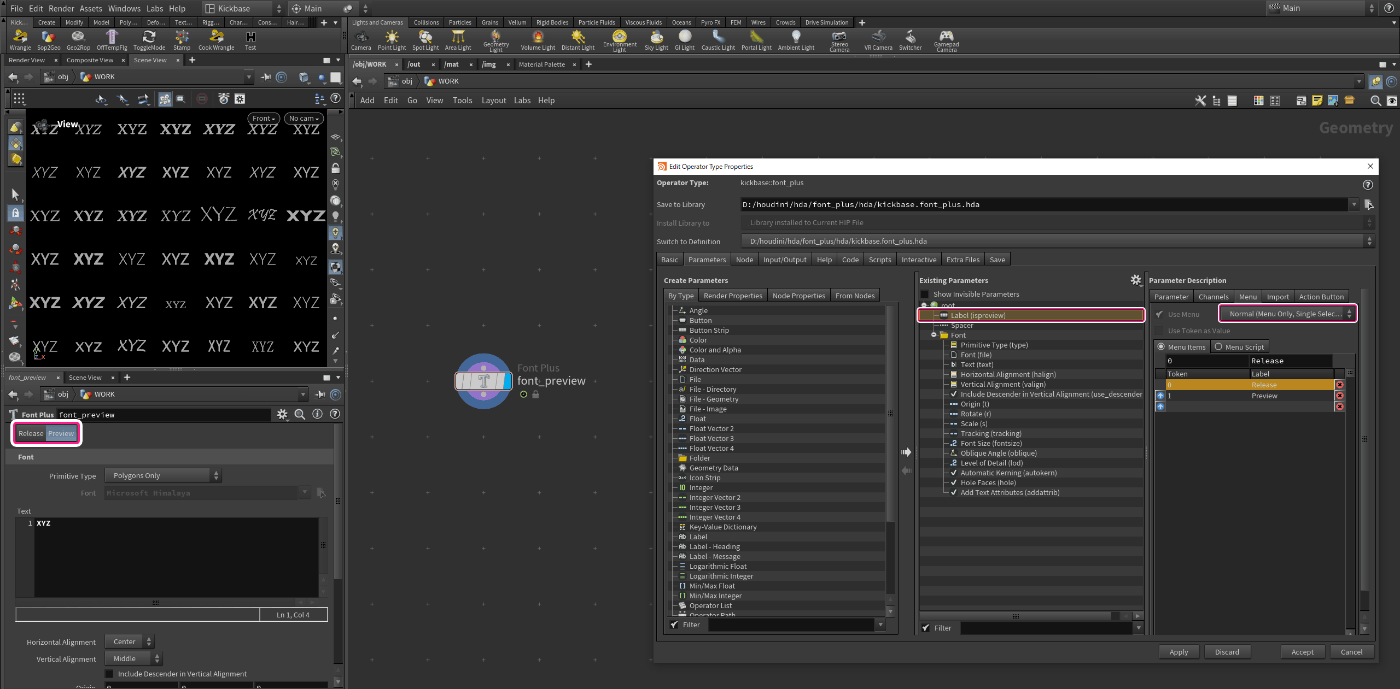Click the Gamepad Camera shelf tool
Viewport: 1400px width, 689px height.
(946, 40)
